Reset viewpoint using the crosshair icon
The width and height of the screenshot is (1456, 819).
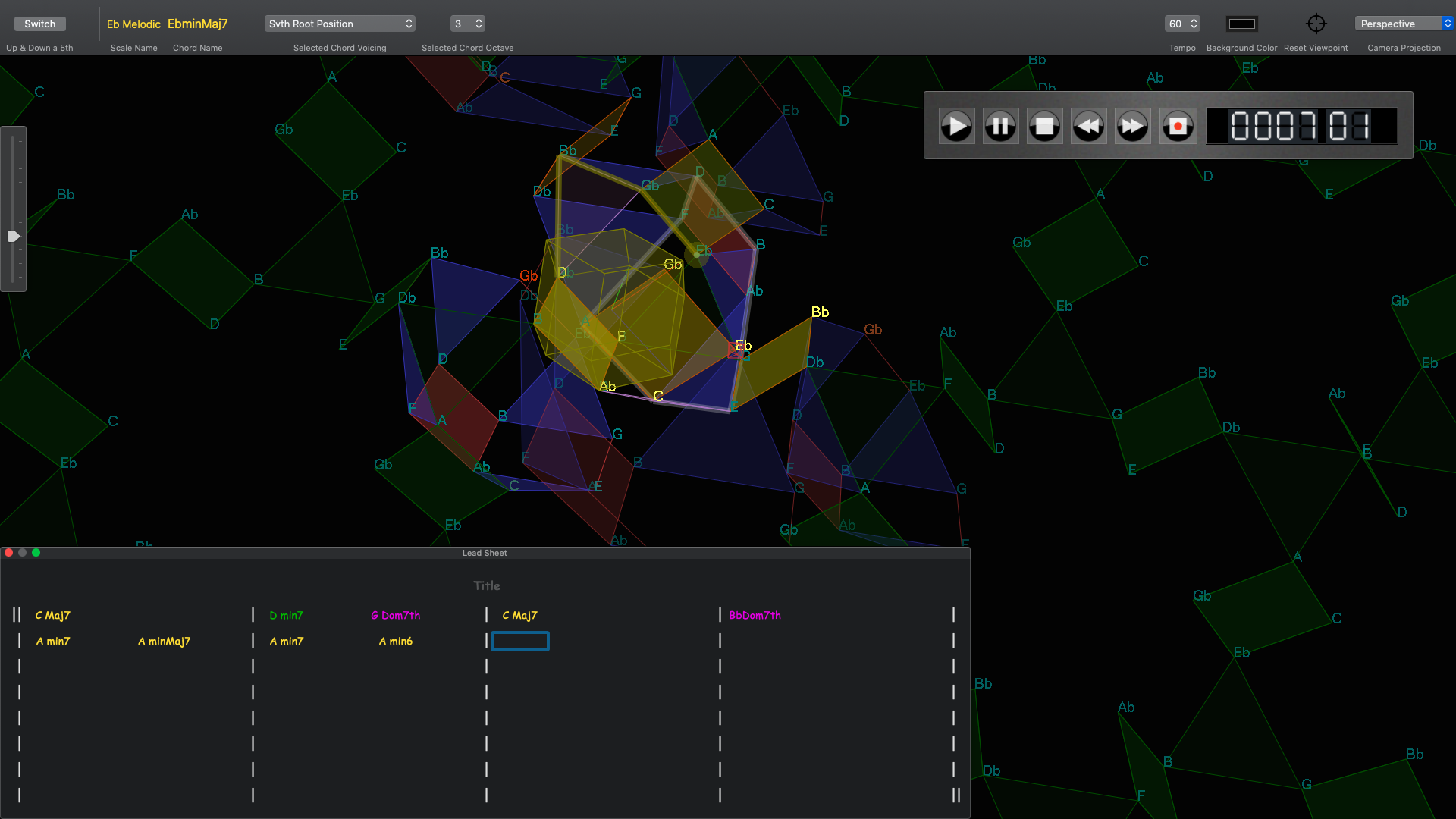point(1316,24)
